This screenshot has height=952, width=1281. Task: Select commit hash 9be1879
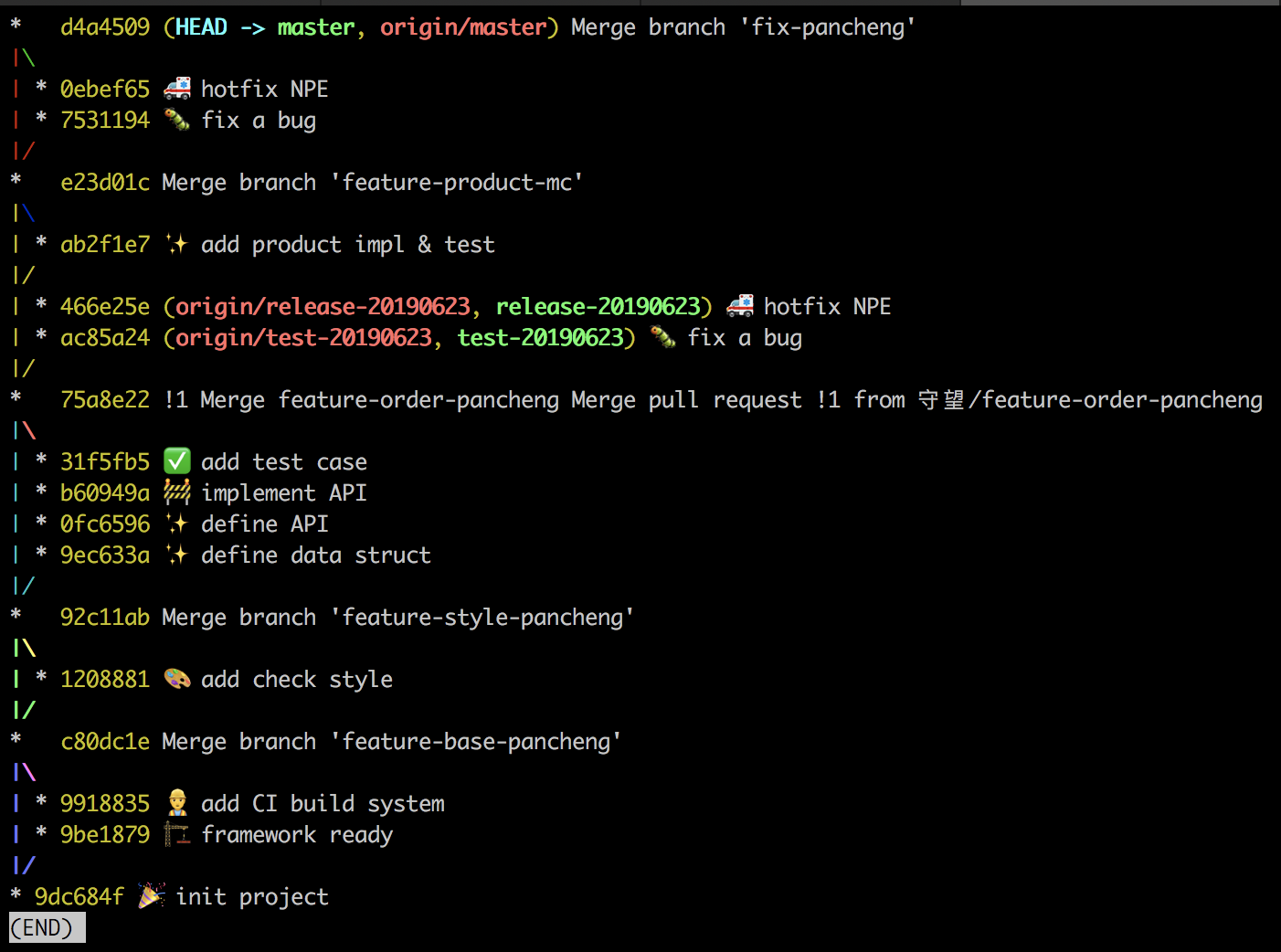point(105,834)
